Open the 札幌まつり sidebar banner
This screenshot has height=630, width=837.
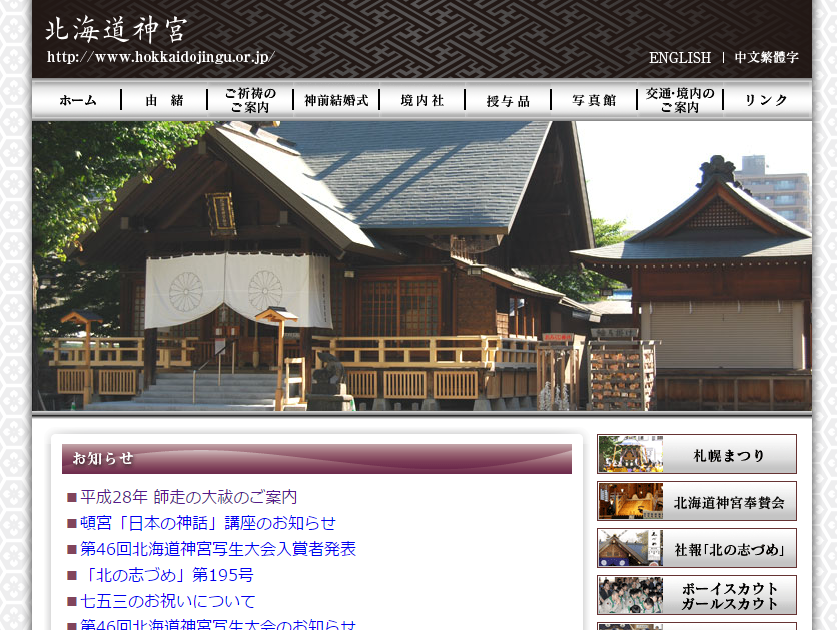697,454
